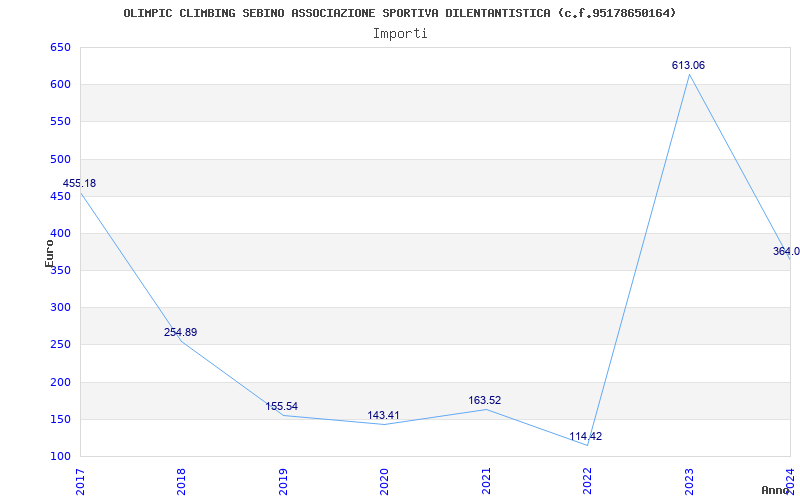
Task: Click the 254.89 value label
Action: [x=181, y=332]
